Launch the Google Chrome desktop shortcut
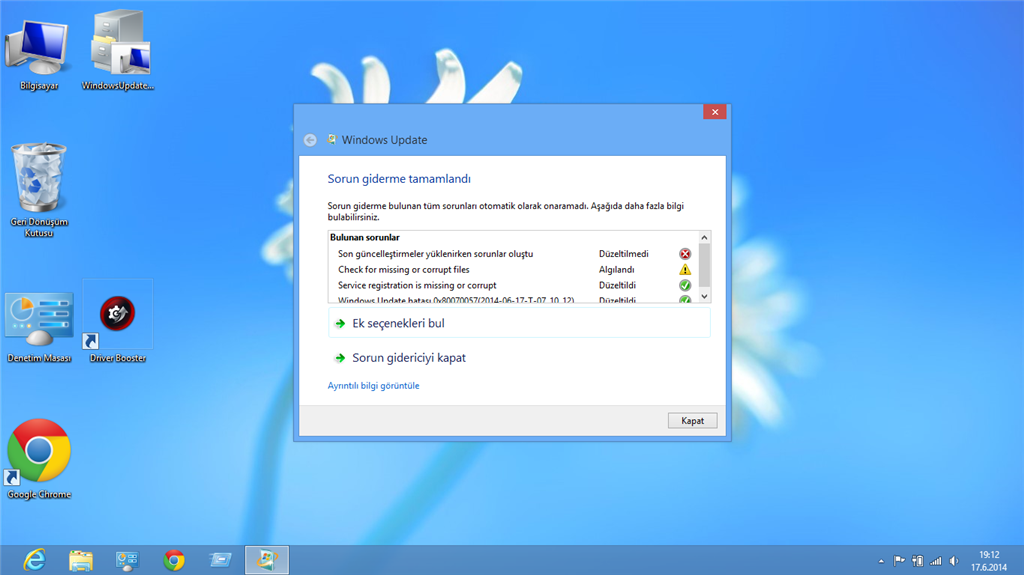 click(x=39, y=459)
